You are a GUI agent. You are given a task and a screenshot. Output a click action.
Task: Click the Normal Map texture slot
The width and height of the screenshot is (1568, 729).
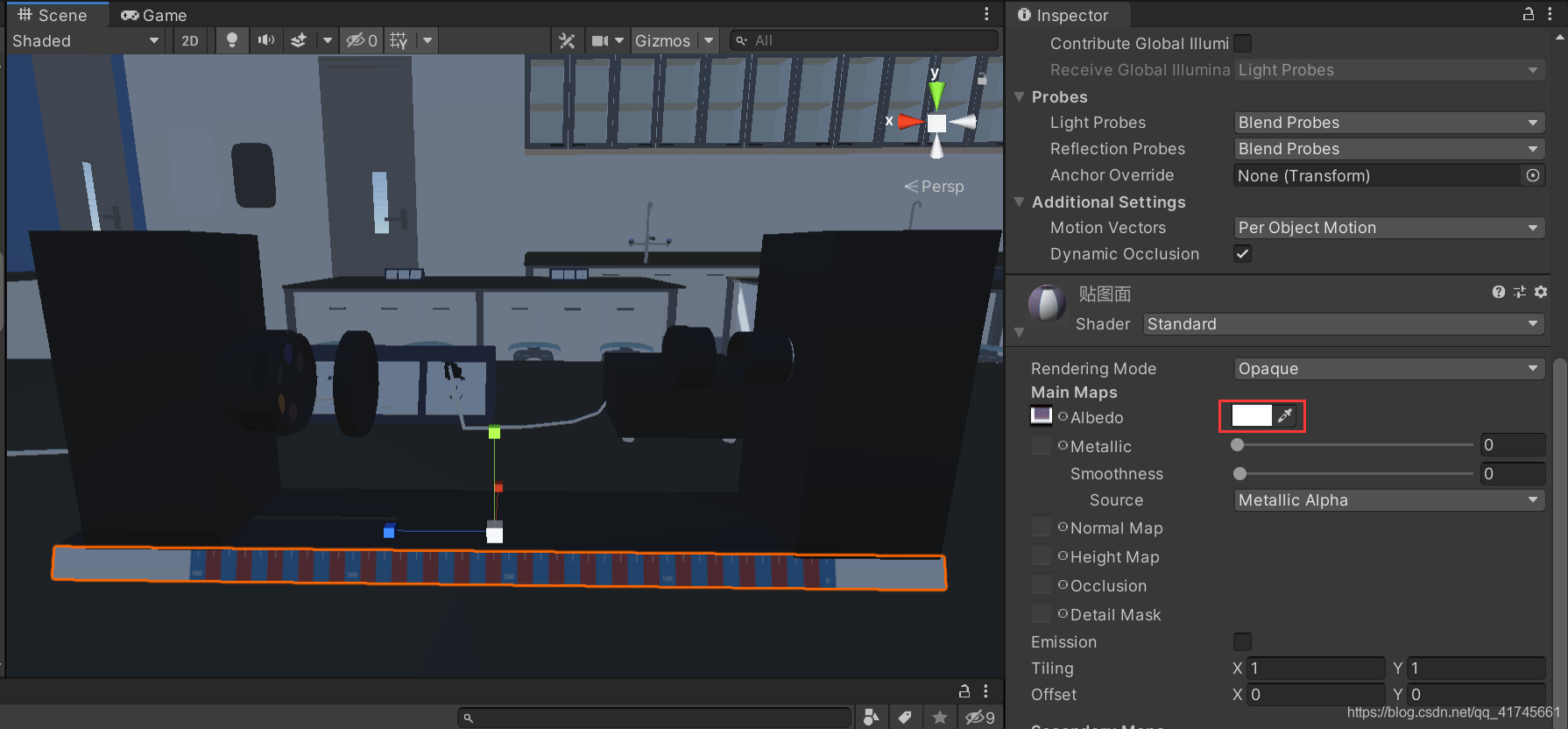point(1042,527)
